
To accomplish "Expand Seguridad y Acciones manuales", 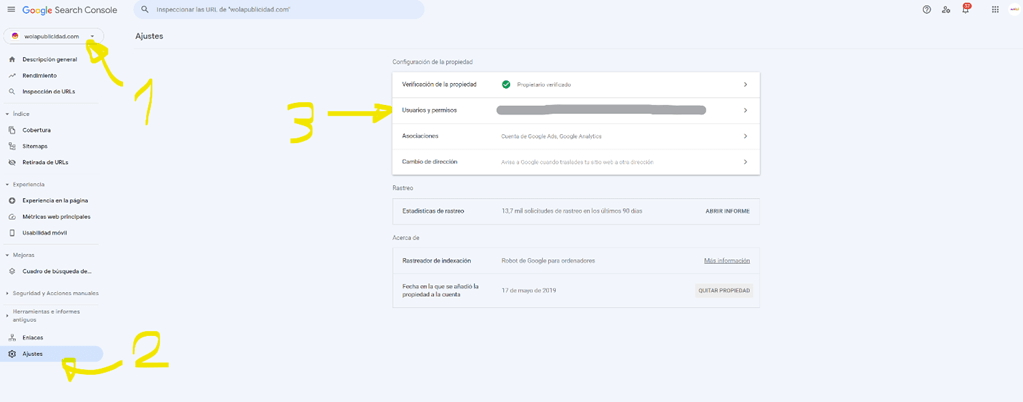I will click(x=7, y=294).
